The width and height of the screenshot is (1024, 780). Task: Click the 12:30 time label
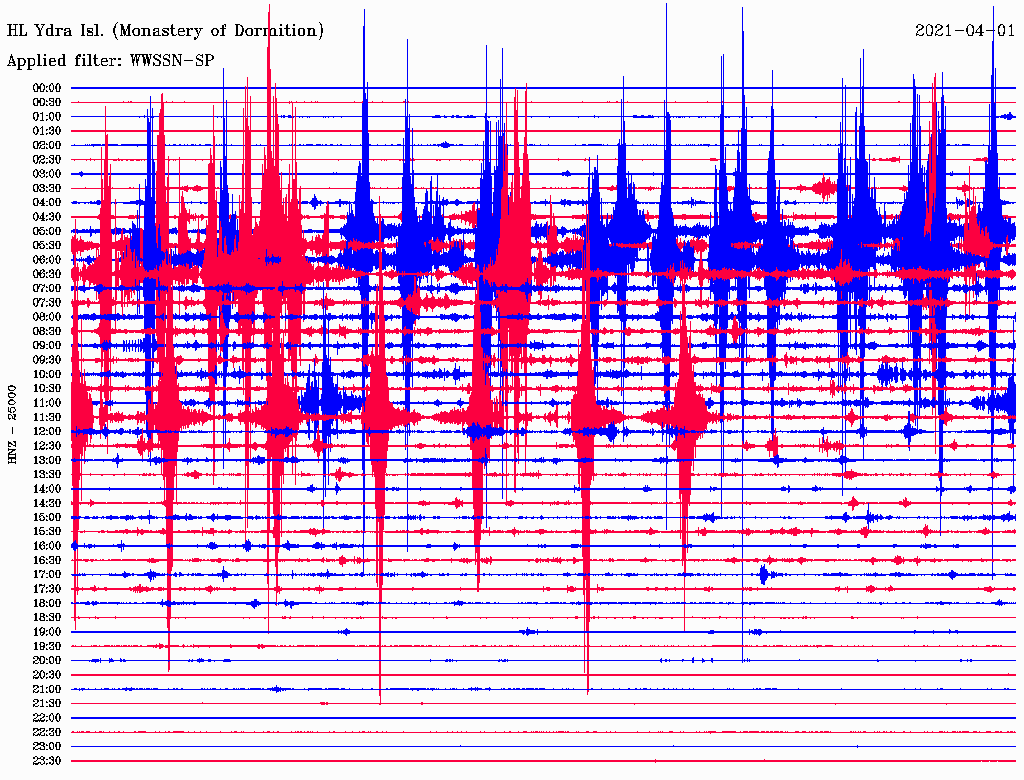pos(47,446)
